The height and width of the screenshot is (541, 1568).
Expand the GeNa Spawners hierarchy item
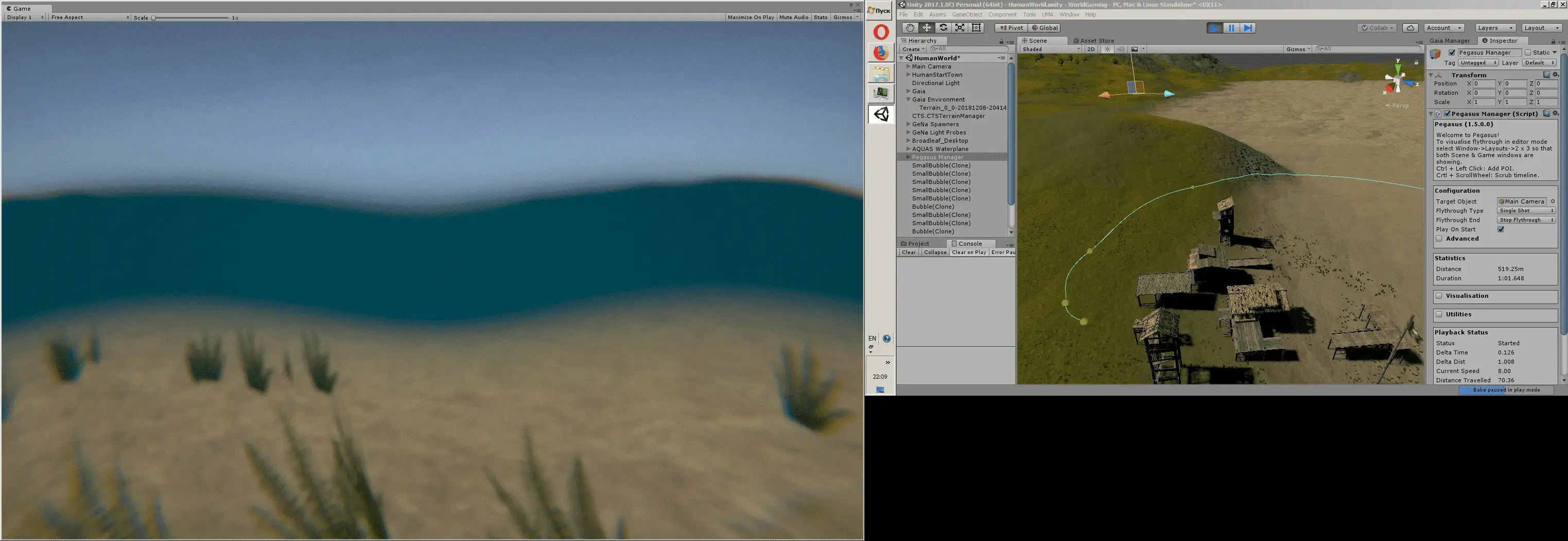click(908, 124)
